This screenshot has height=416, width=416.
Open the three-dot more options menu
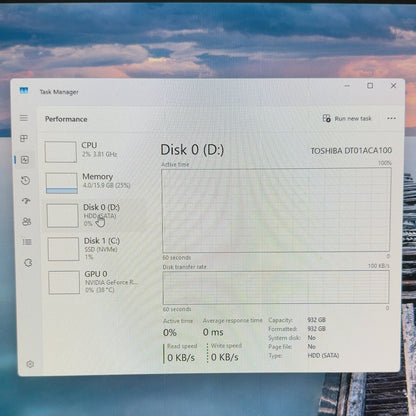click(x=392, y=118)
